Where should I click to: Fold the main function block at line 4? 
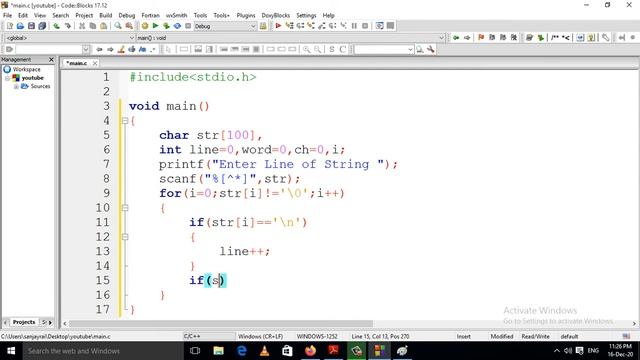click(x=125, y=121)
